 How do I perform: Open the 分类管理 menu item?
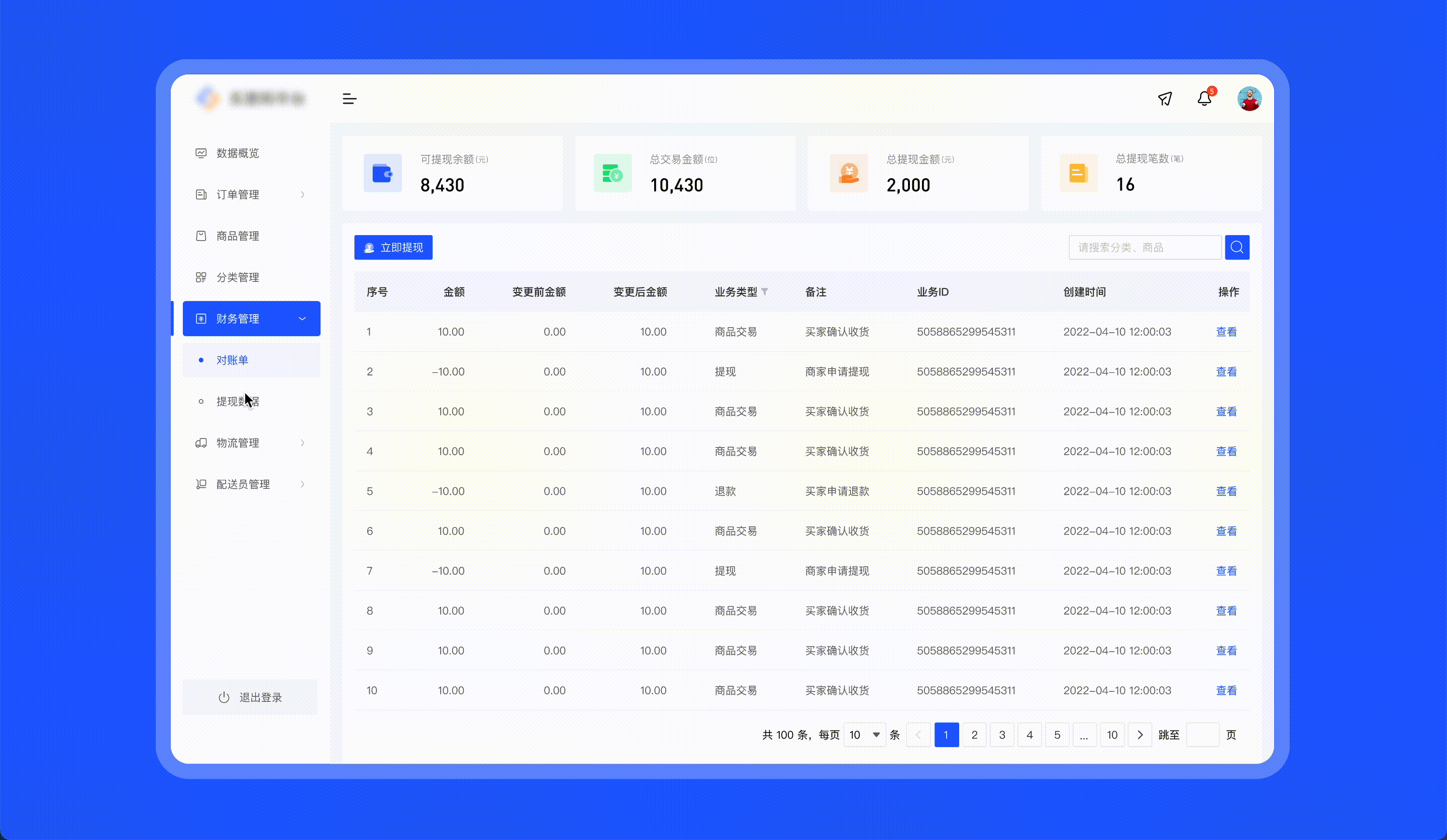[252, 277]
